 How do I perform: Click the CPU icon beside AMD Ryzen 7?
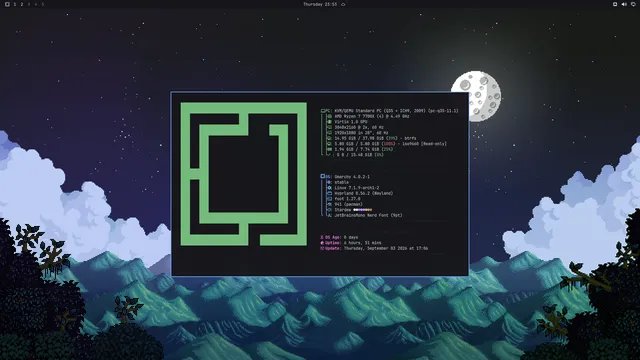tap(329, 116)
